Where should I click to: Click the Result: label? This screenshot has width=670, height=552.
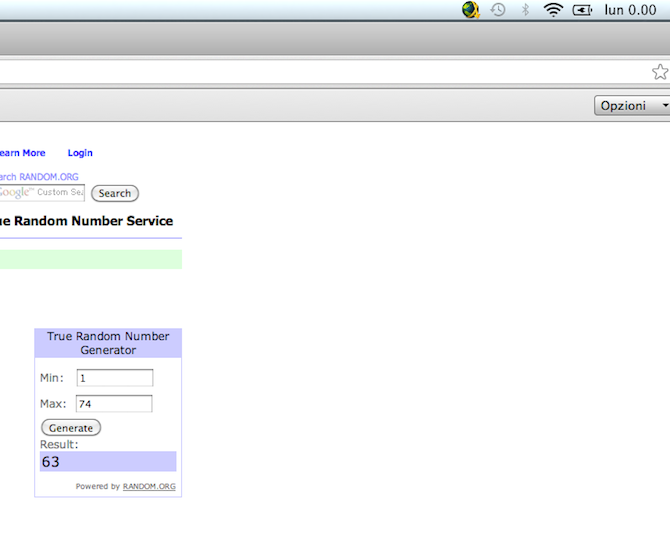point(59,444)
